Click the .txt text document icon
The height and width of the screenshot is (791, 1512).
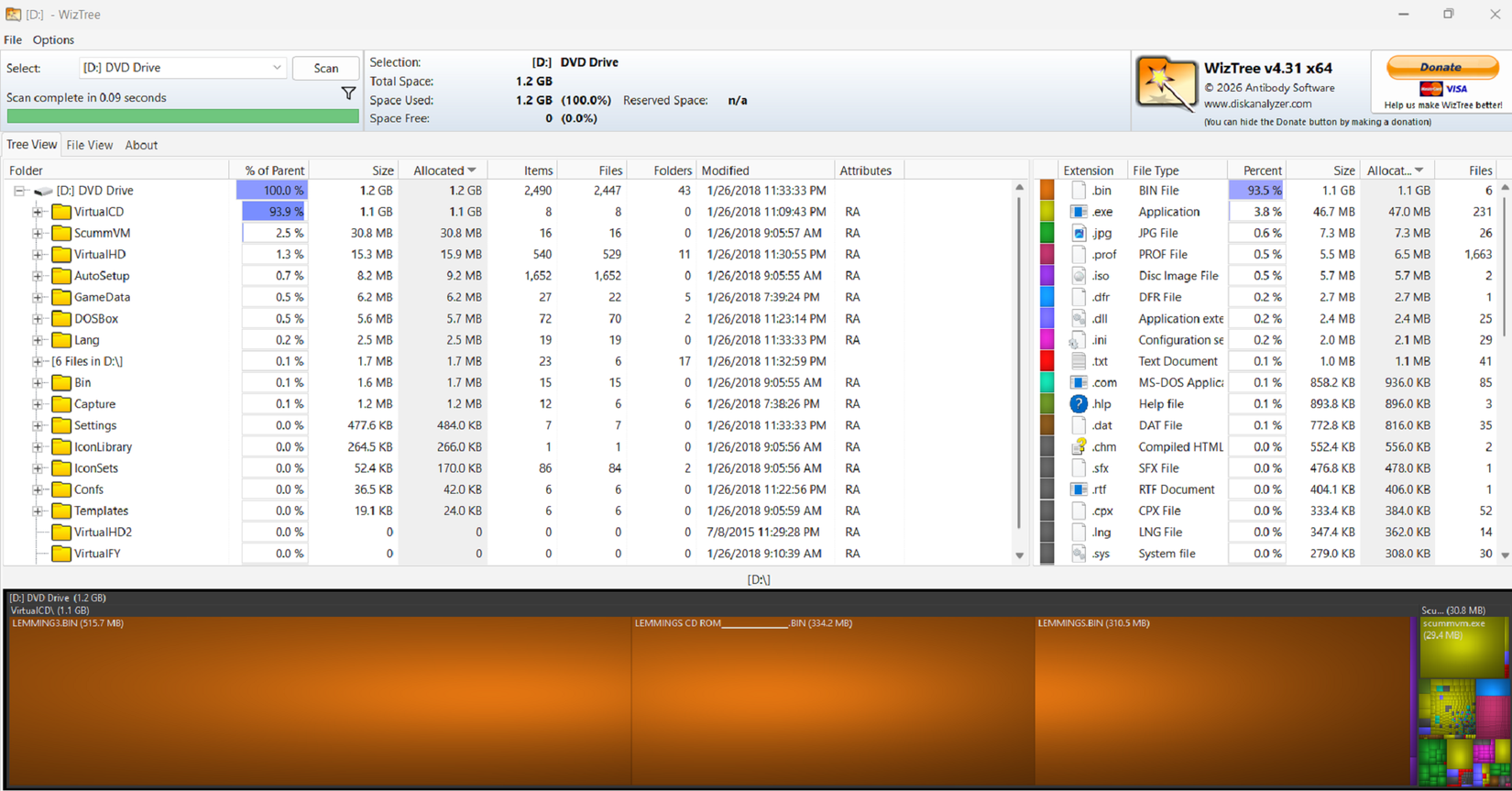[1079, 361]
